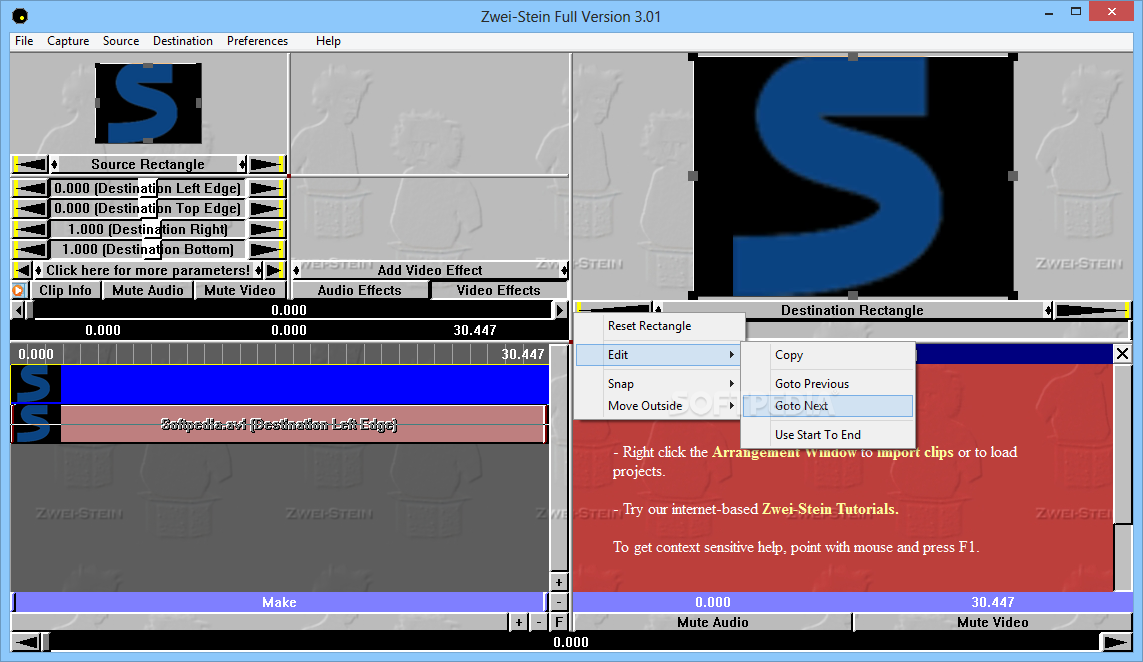
Task: Open Clip Info
Action: [x=65, y=290]
